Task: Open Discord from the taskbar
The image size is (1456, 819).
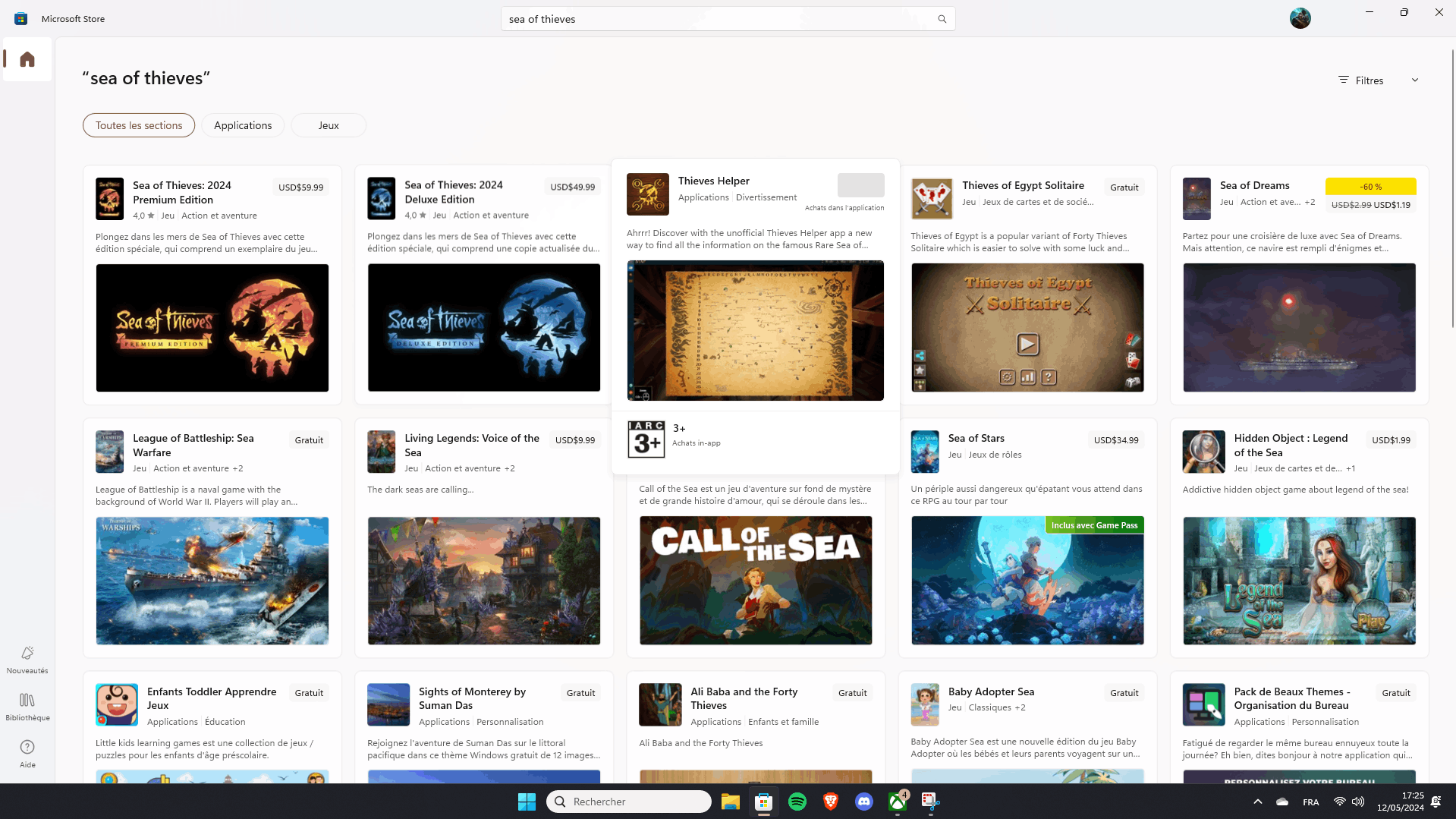Action: tap(864, 802)
